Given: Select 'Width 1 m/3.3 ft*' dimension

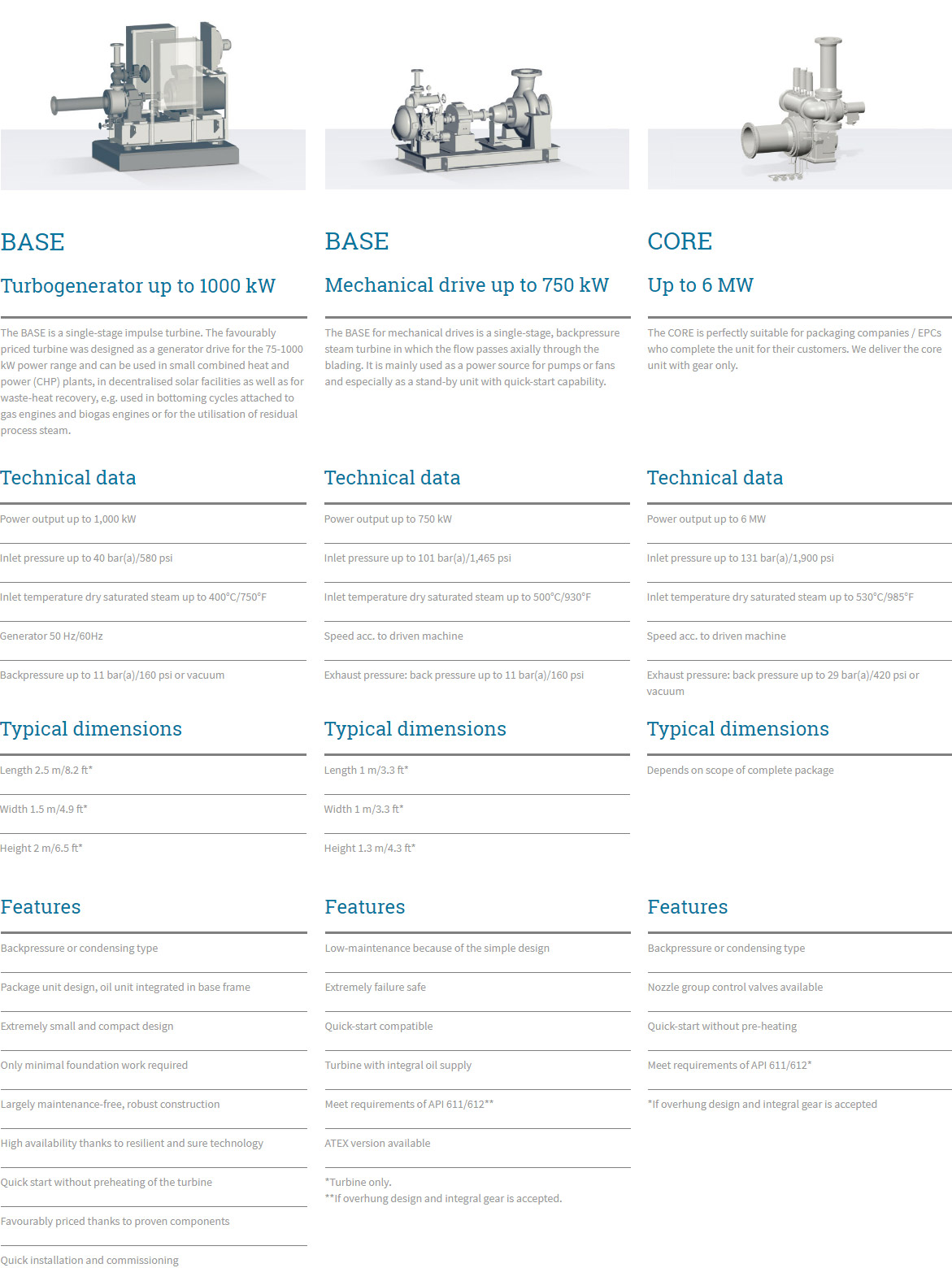Looking at the screenshot, I should pos(364,810).
